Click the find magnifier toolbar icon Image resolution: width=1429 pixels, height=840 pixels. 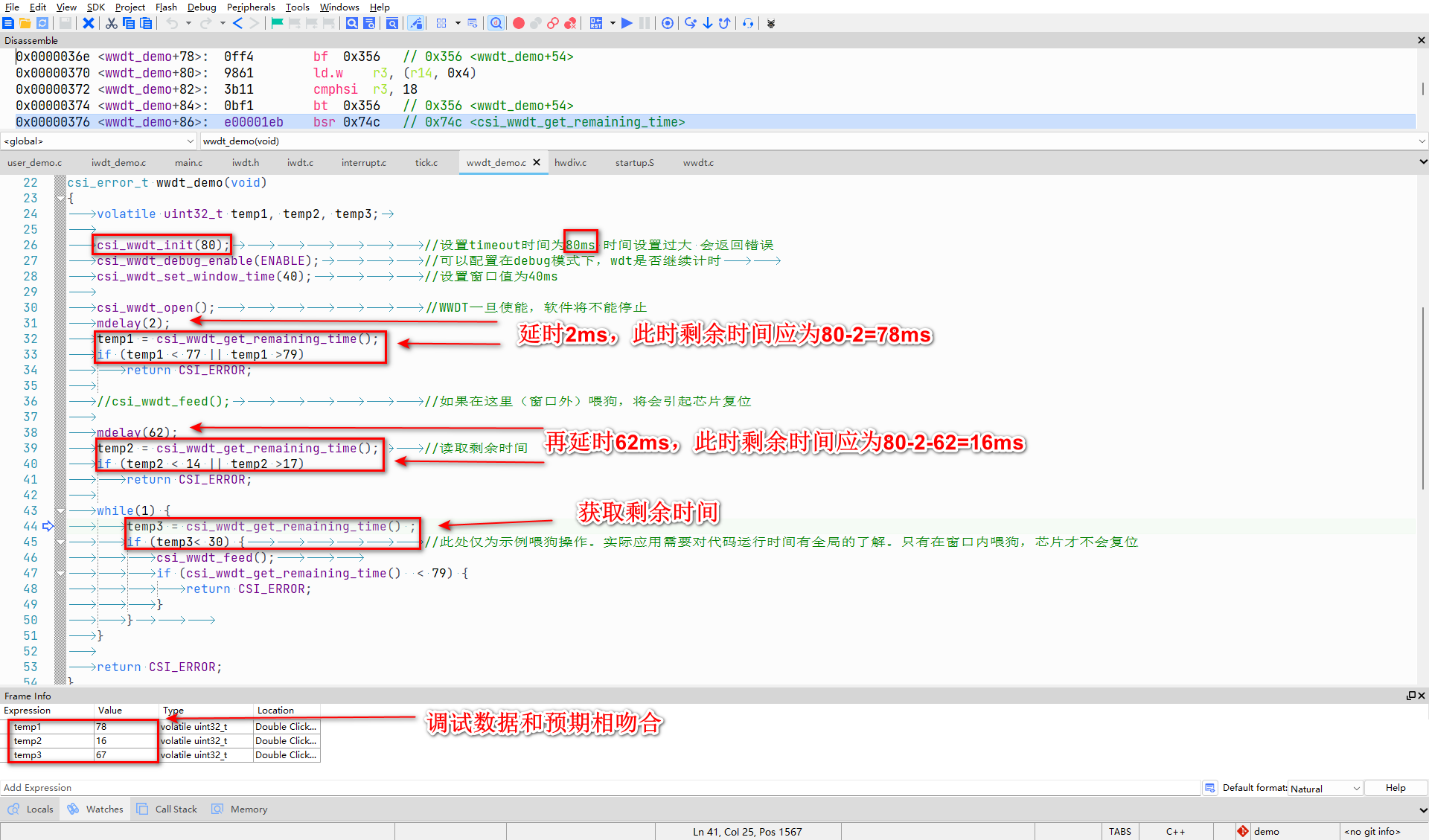point(352,23)
